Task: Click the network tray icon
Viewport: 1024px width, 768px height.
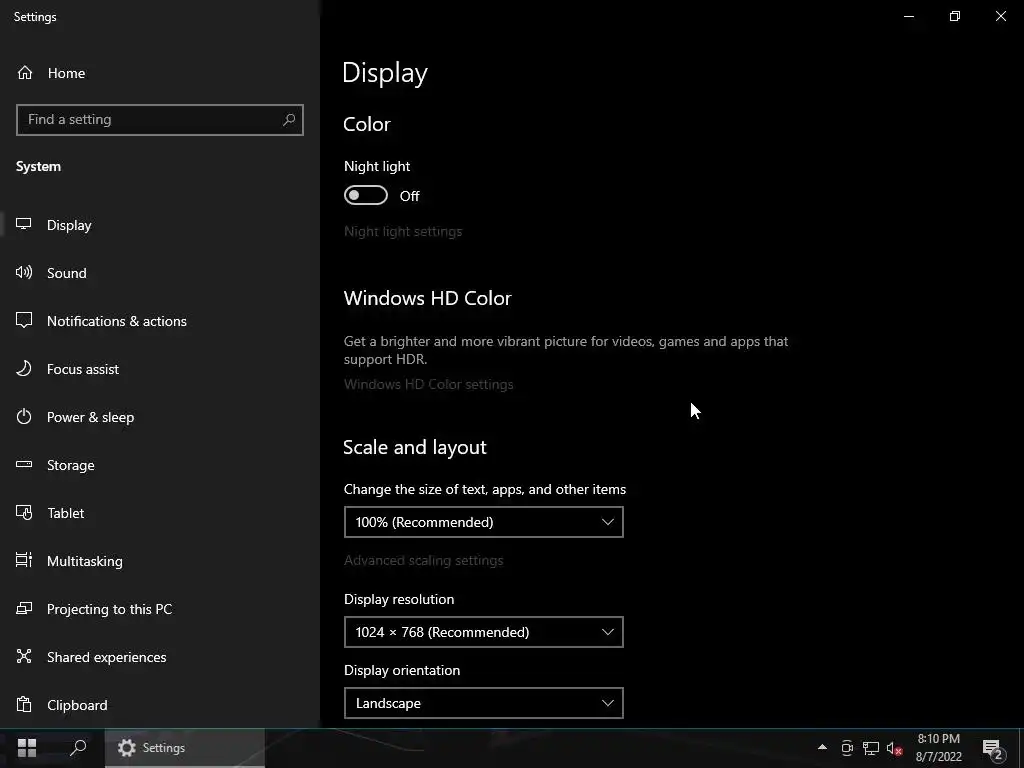Action: 871,748
